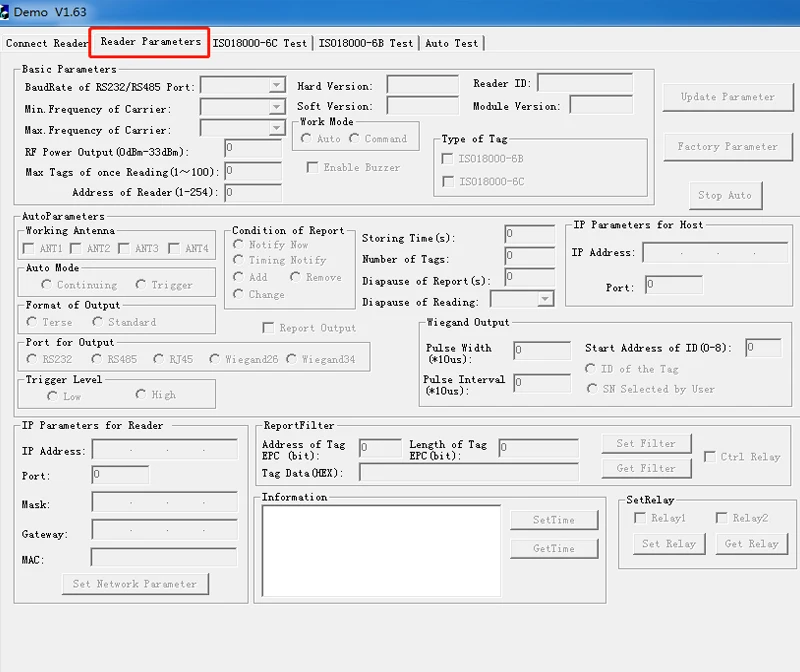Open the ISO18000-6C Test tab
The width and height of the screenshot is (800, 672).
pyautogui.click(x=260, y=43)
